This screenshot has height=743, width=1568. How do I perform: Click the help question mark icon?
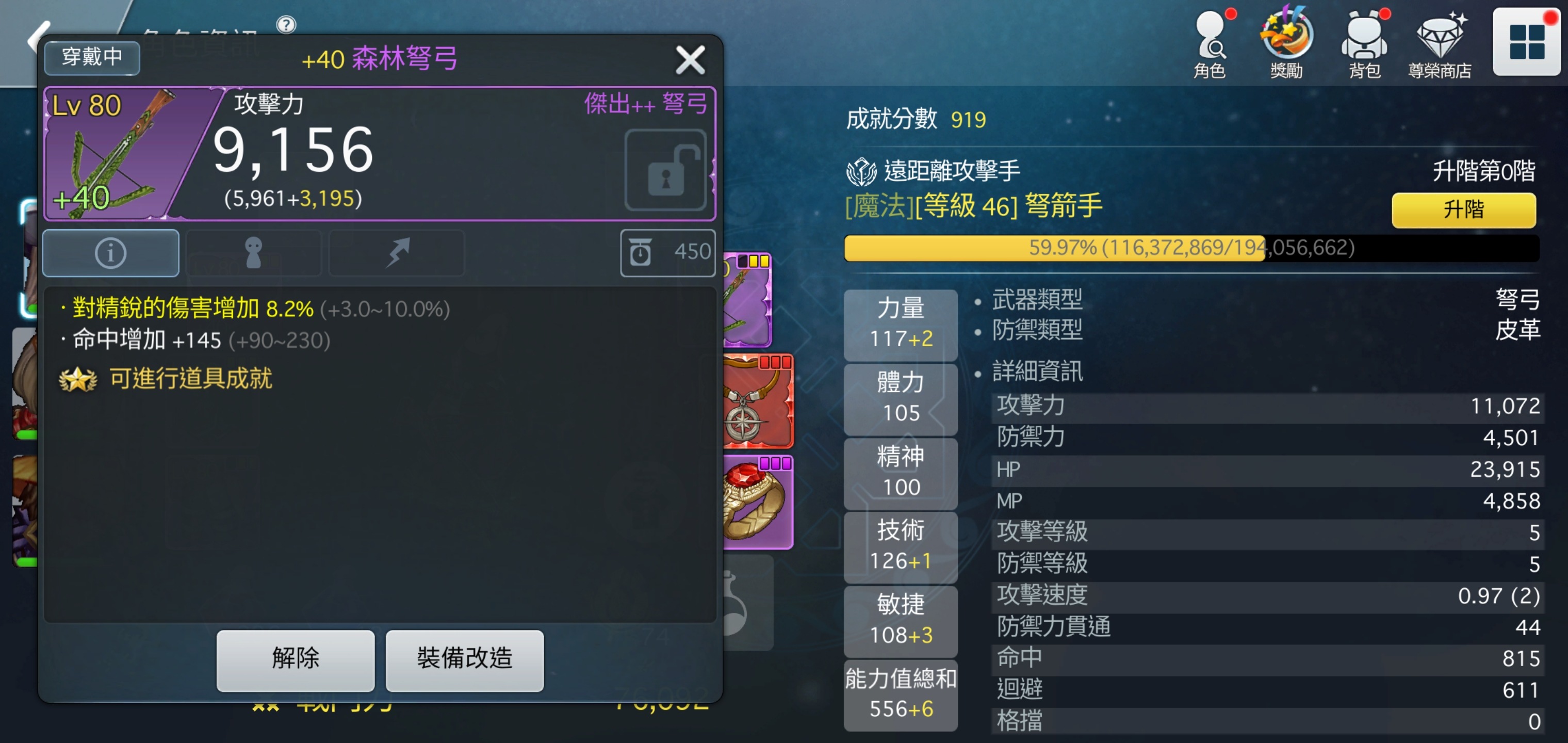click(x=286, y=24)
